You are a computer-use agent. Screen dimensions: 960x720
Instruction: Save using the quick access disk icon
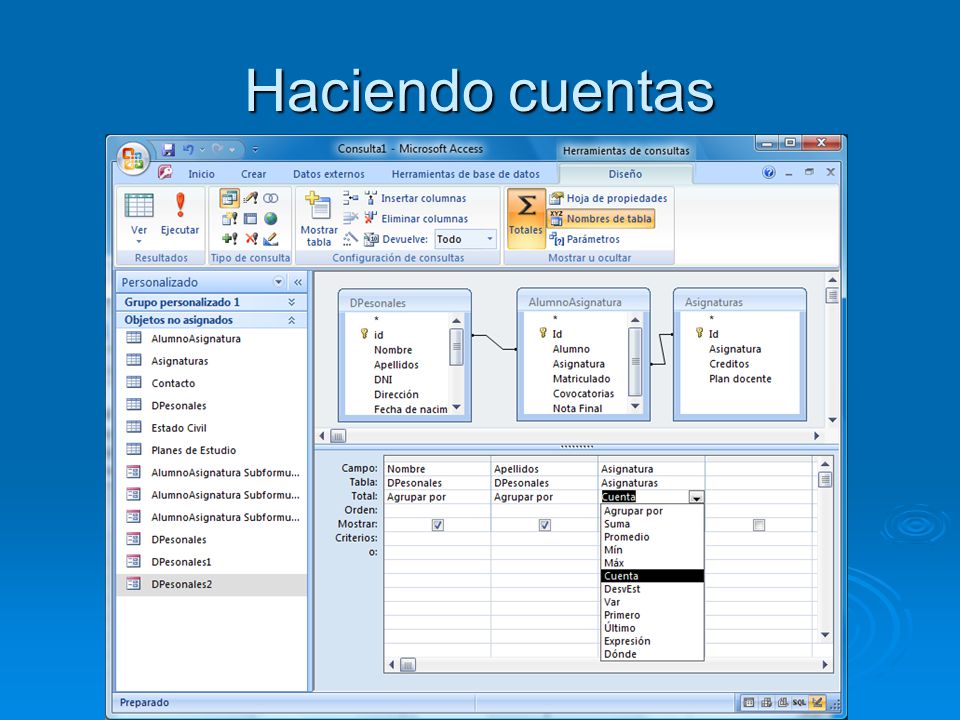[x=168, y=149]
